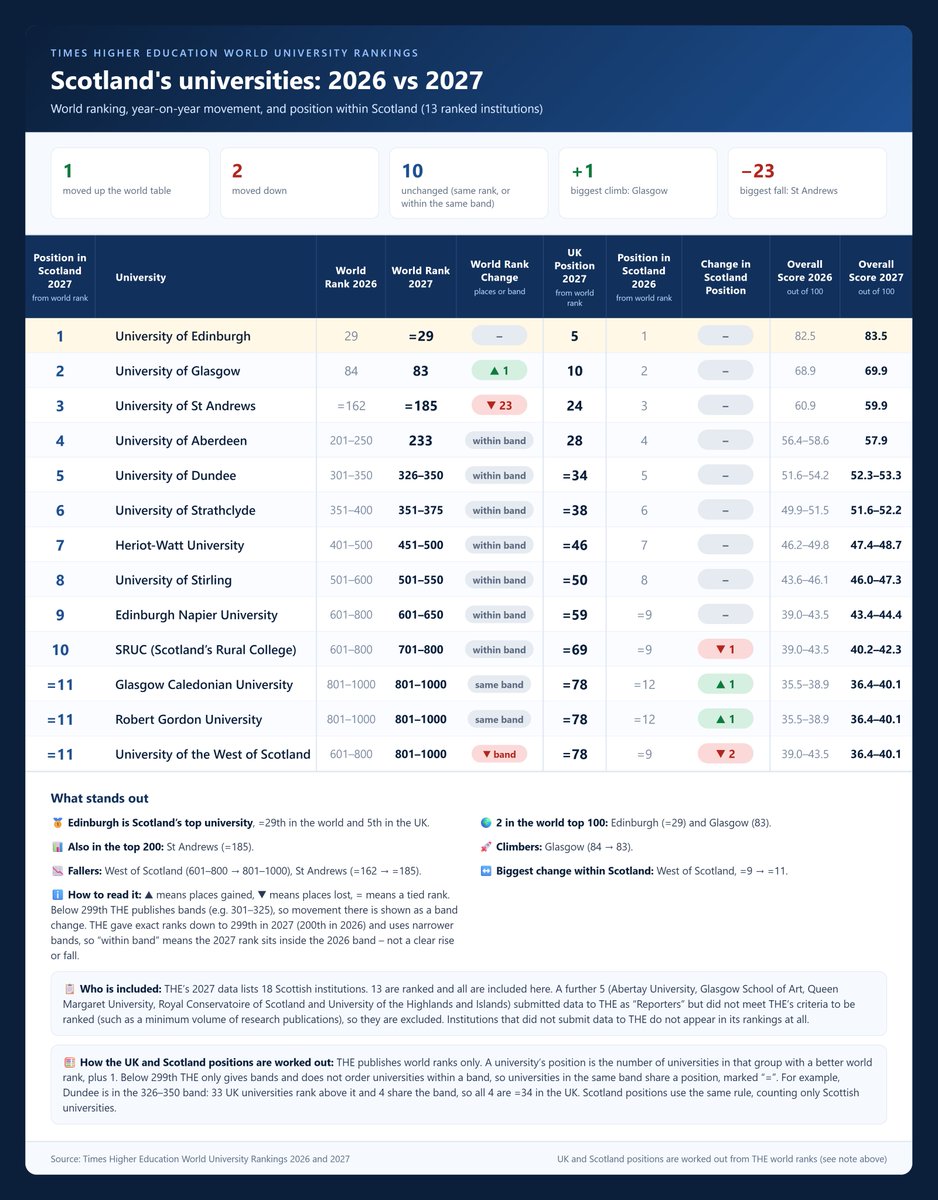
Task: Click 'Robert Gordon University' row name
Action: pyautogui.click(x=190, y=720)
